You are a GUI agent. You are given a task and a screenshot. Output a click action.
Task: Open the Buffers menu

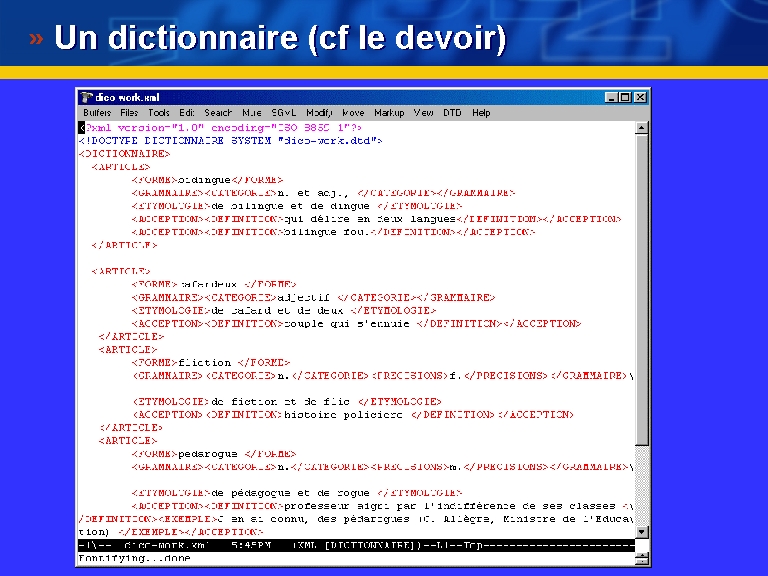pos(97,113)
